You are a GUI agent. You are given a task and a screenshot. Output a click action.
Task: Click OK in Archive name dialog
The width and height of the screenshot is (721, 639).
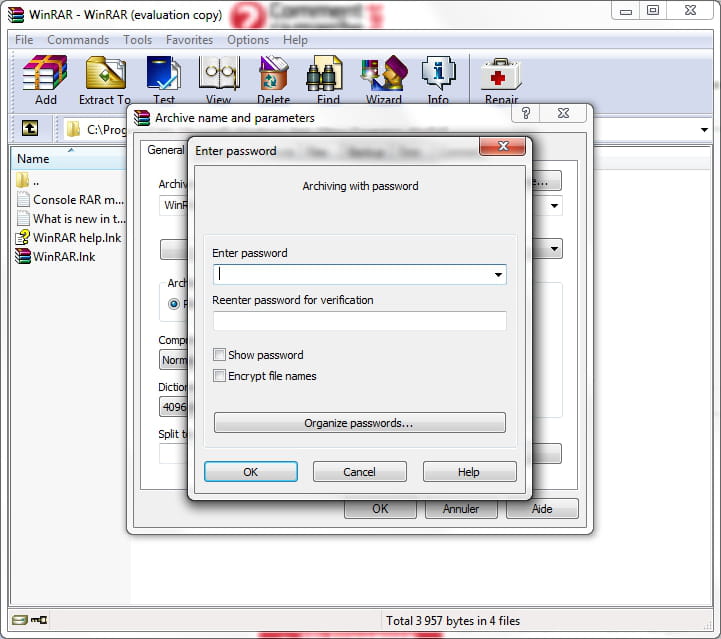(380, 508)
